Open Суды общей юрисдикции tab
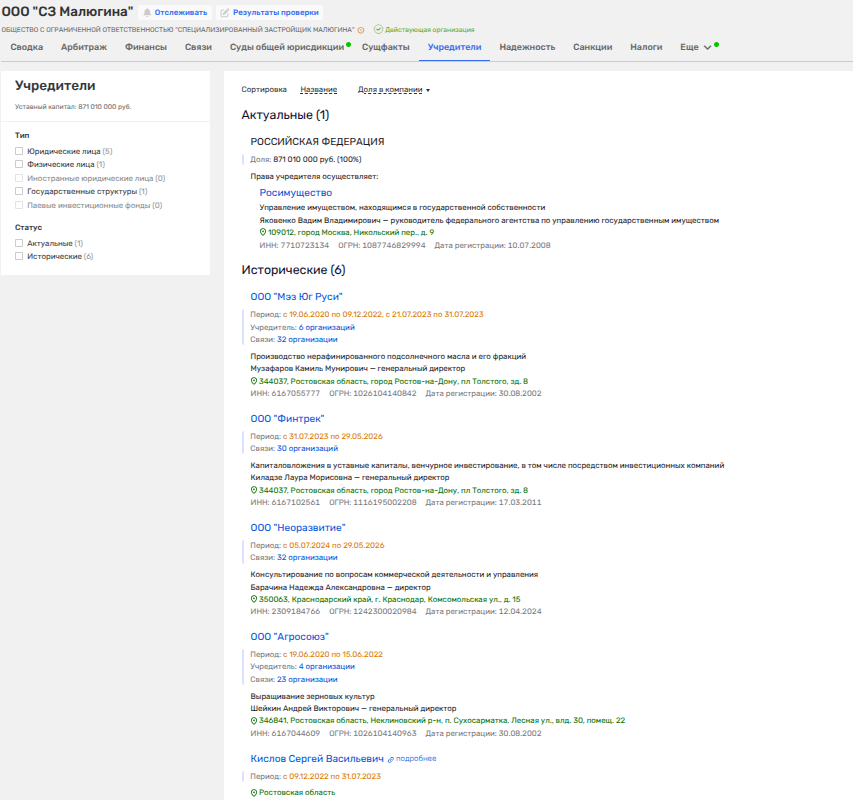The height and width of the screenshot is (800, 853). [287, 47]
